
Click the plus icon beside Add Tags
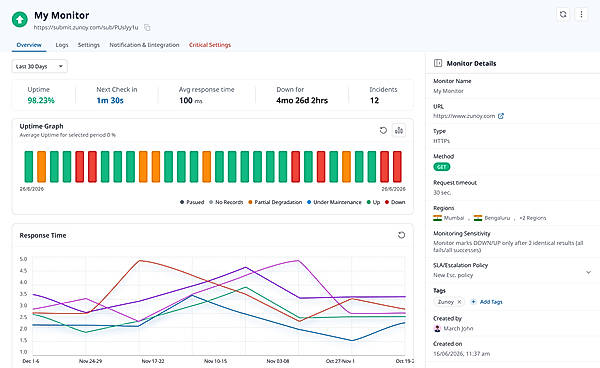tap(473, 302)
